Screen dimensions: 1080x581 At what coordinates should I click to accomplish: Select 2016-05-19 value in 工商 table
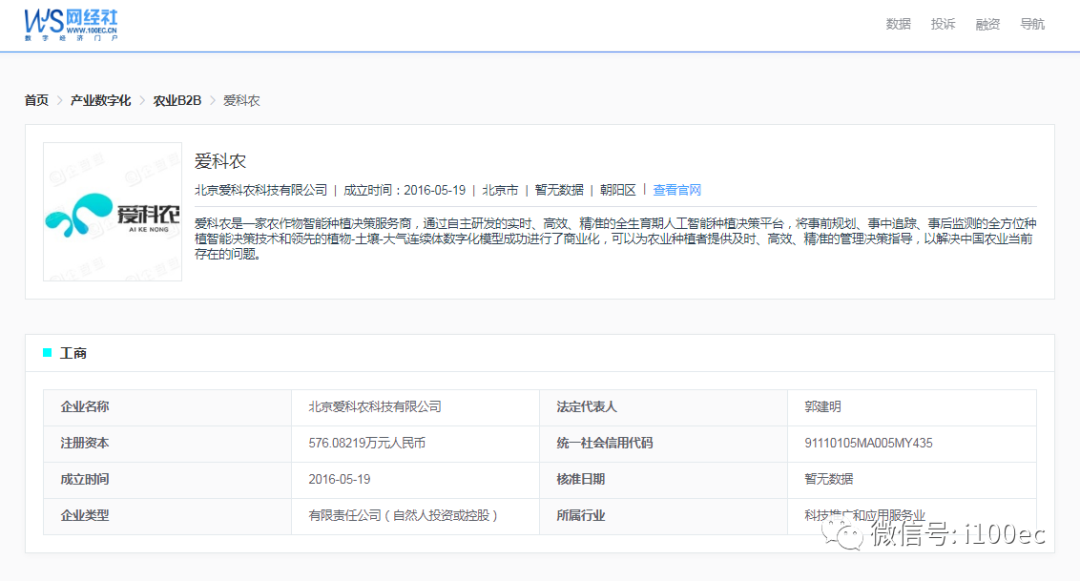point(340,479)
